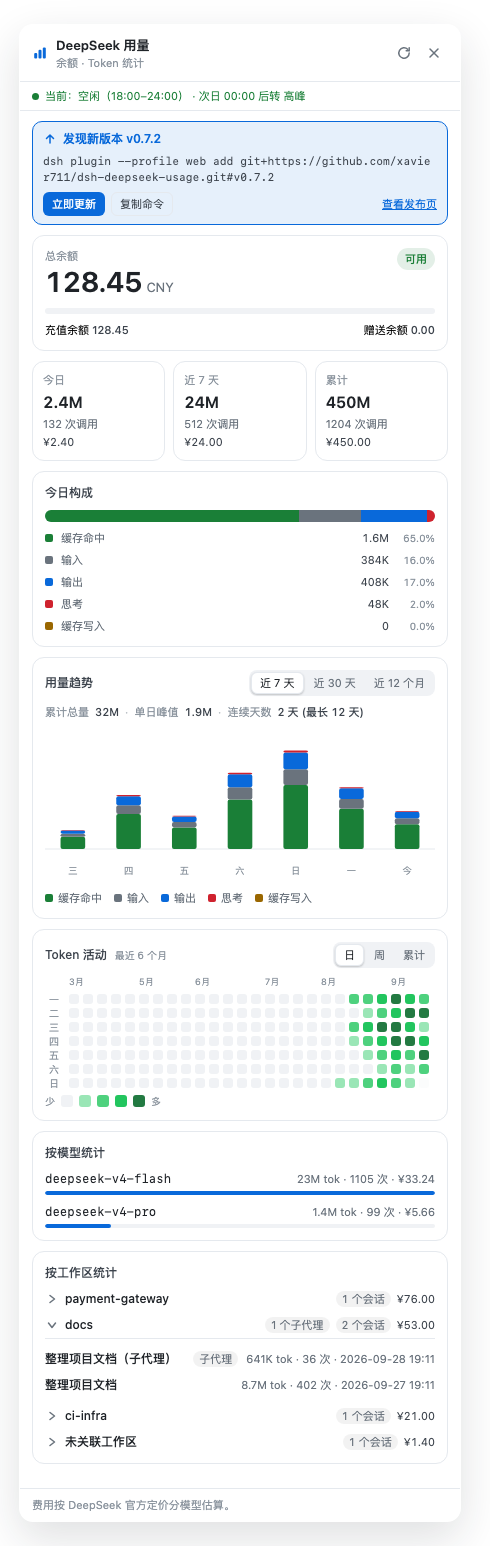Viewport: 490px width, 1546px height.
Task: Open the 查看发布页 link
Action: click(409, 204)
